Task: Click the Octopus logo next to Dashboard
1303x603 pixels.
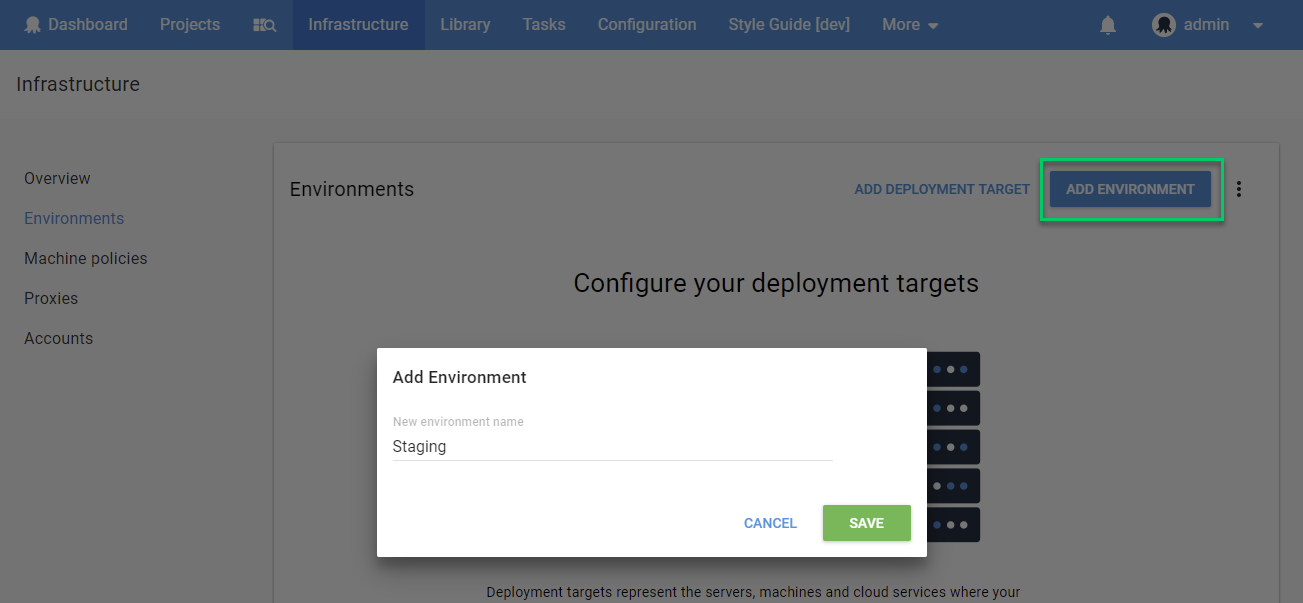Action: (x=33, y=25)
